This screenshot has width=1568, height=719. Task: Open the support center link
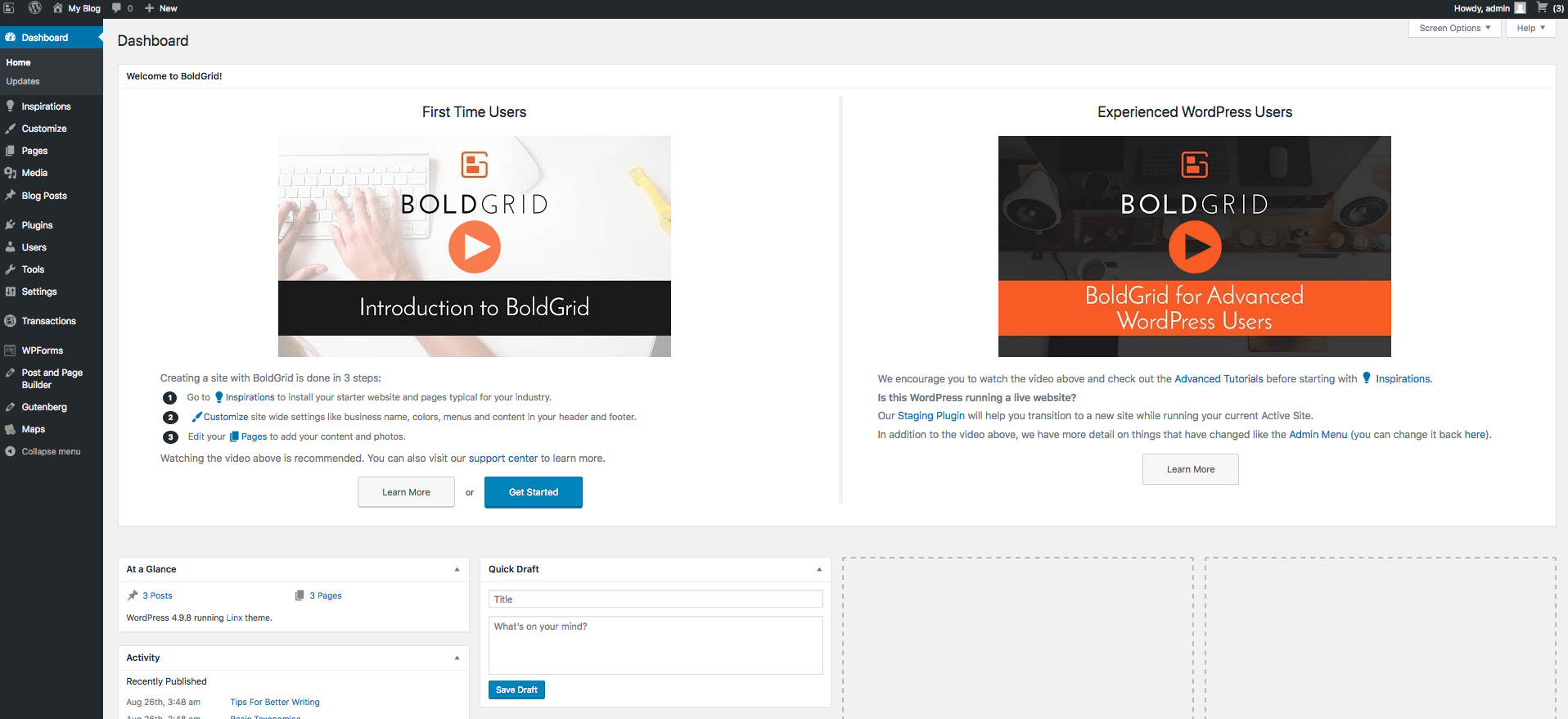tap(503, 459)
